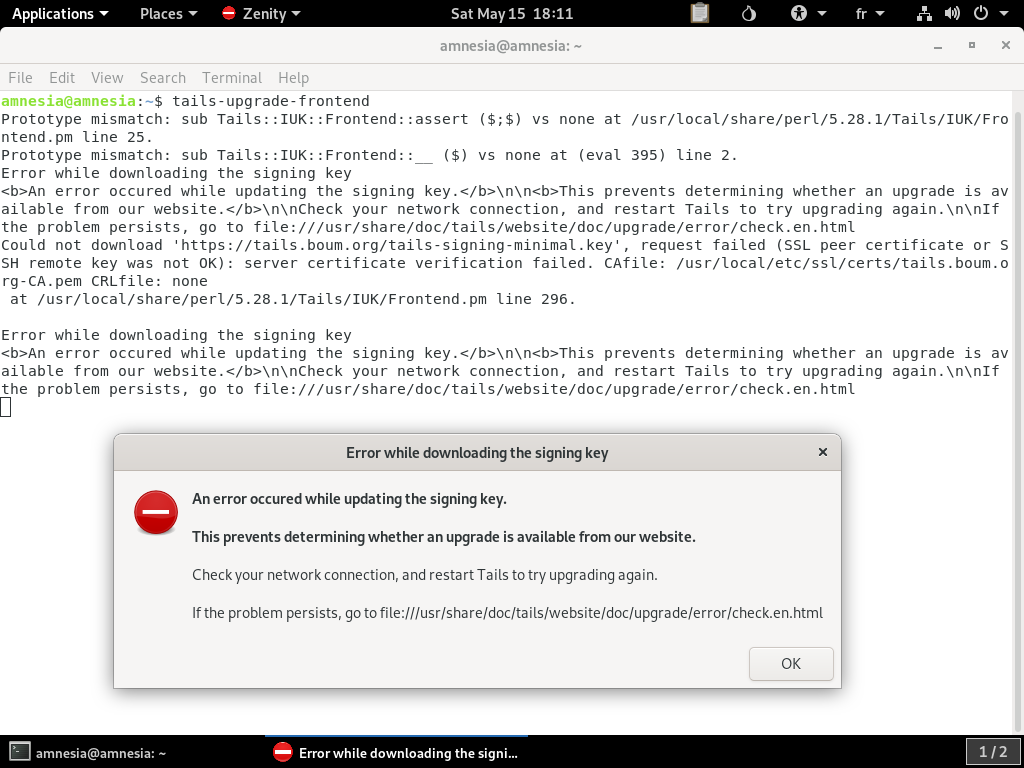Click OK in the error dialog
Screen dimensions: 1024x768
point(791,664)
